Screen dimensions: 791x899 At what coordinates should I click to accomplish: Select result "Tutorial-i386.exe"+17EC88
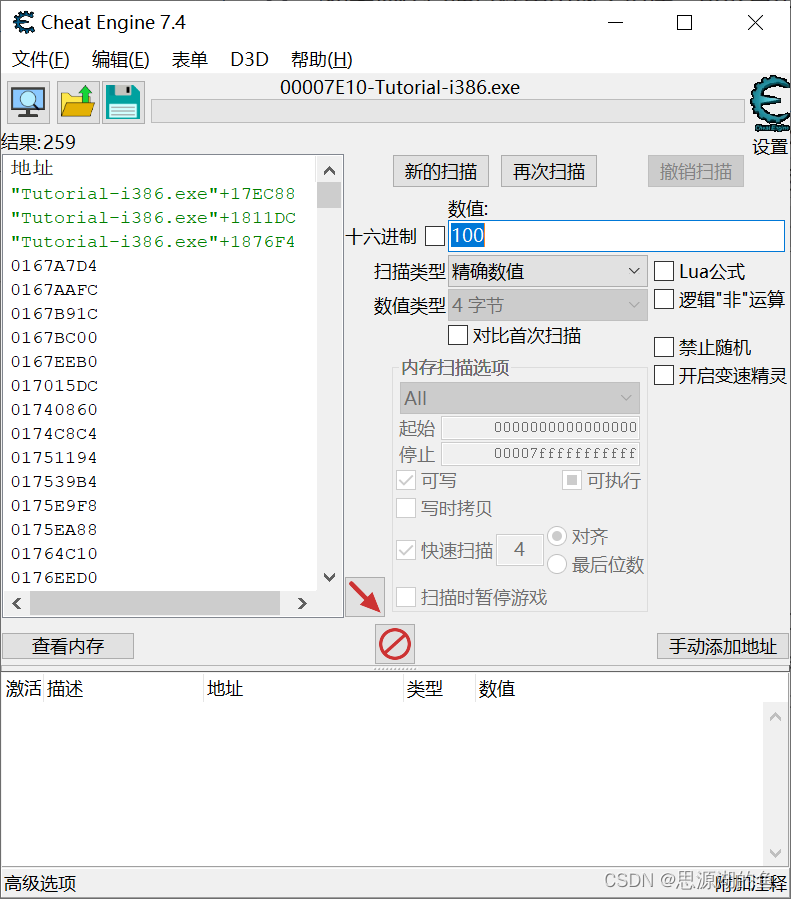[x=153, y=194]
